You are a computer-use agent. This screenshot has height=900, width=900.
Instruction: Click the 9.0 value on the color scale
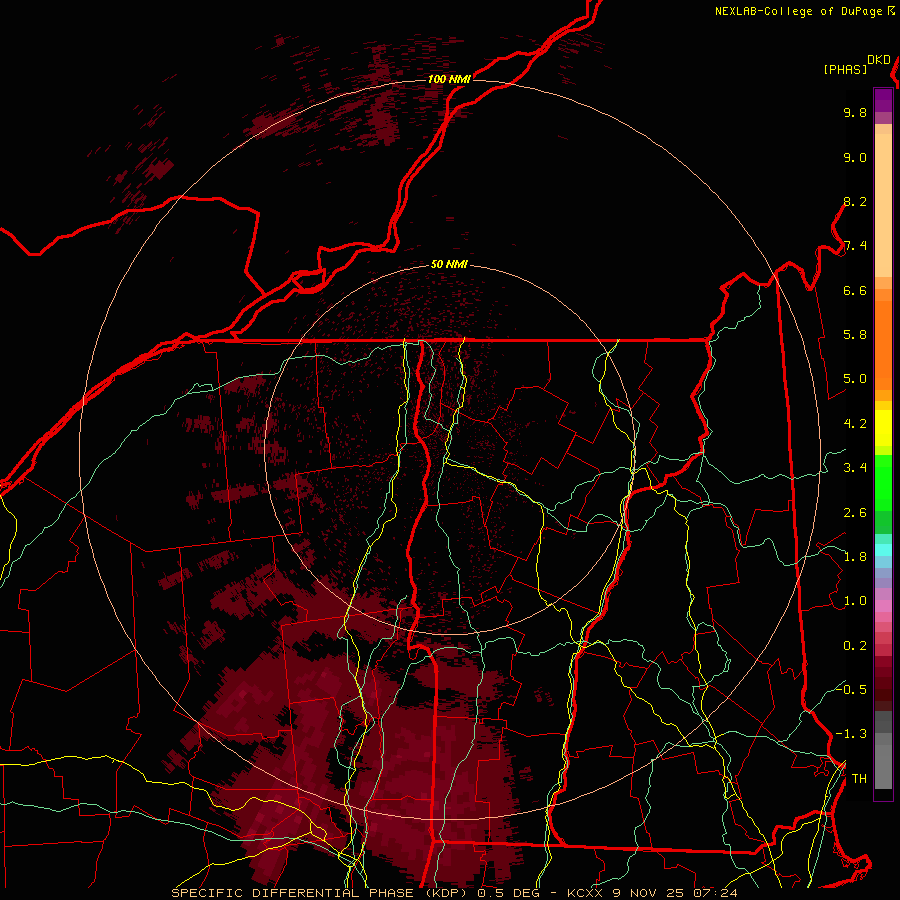click(x=855, y=158)
